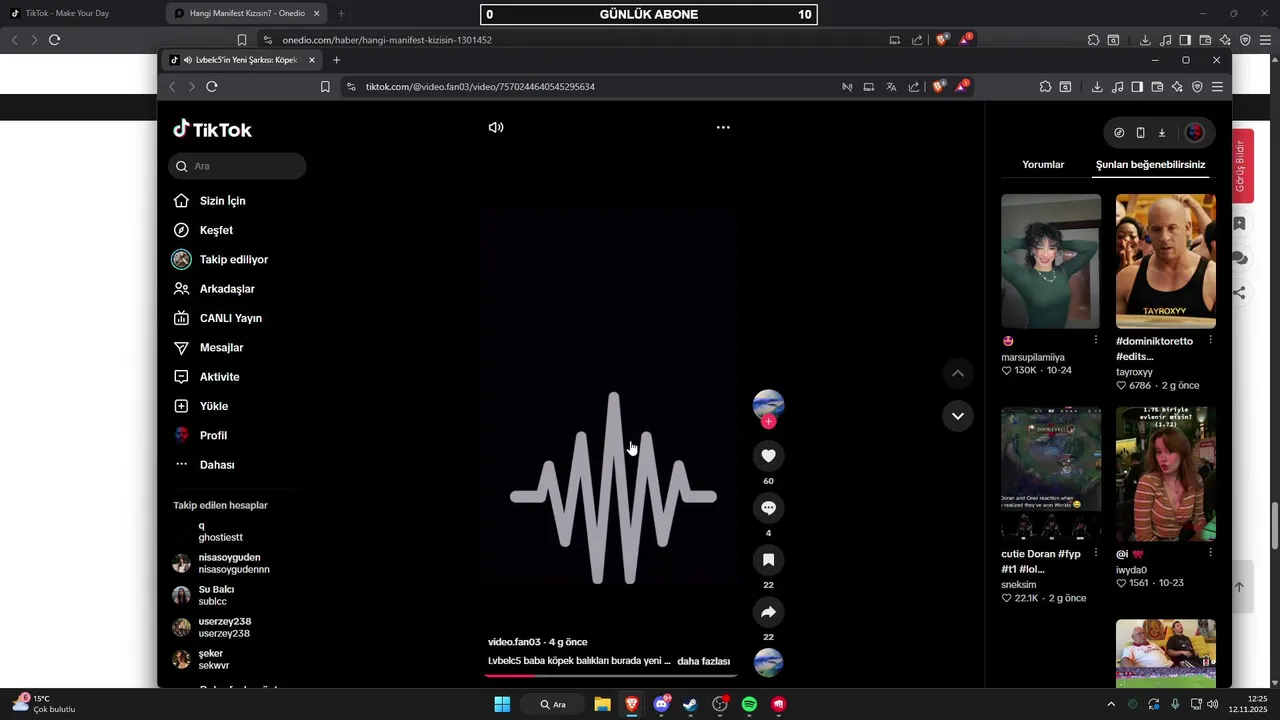Open Brave Wallet in the TikTok window
1280x720 pixels.
point(1157,87)
